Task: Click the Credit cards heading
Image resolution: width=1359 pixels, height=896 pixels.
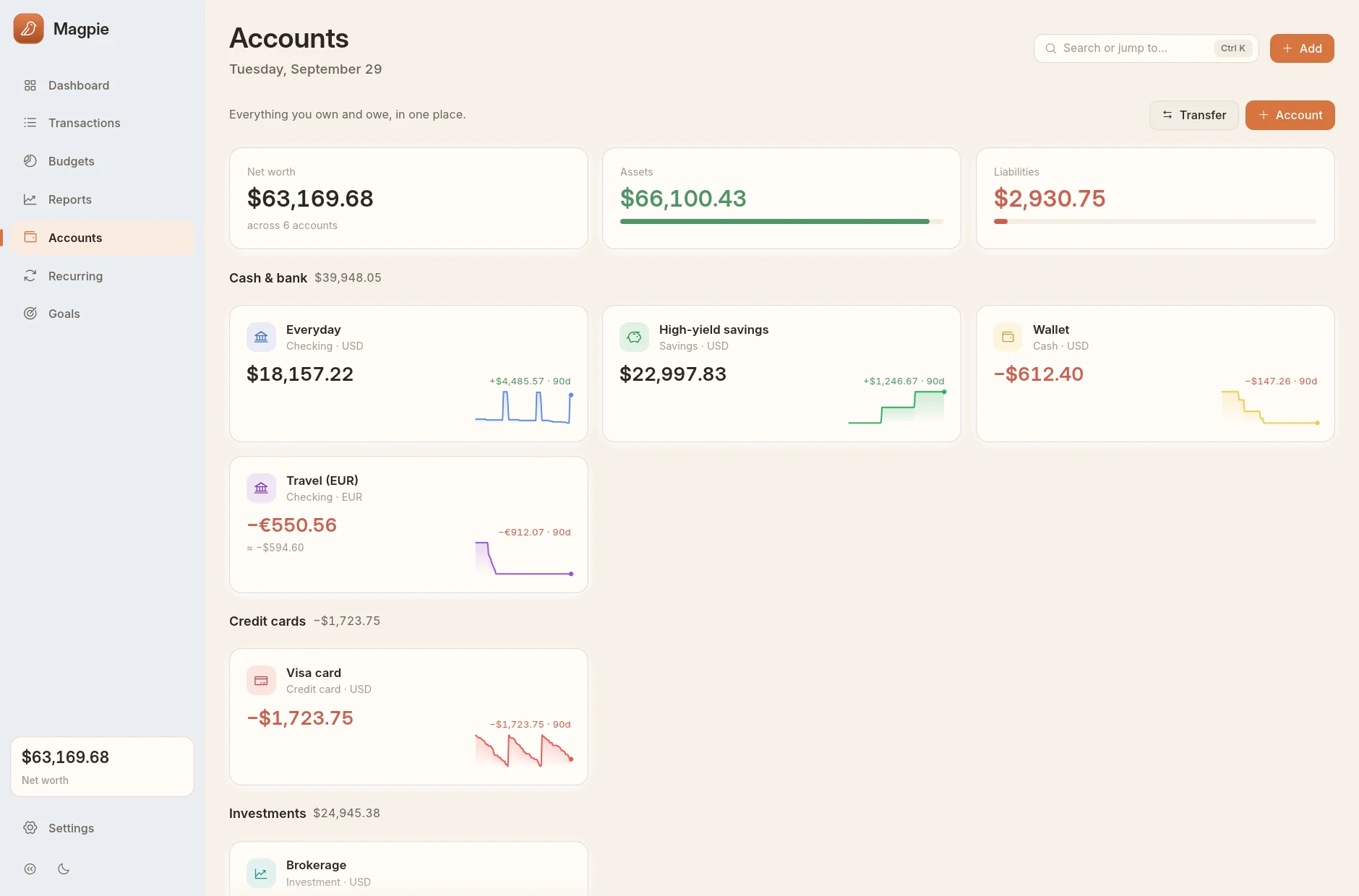Action: [x=267, y=621]
